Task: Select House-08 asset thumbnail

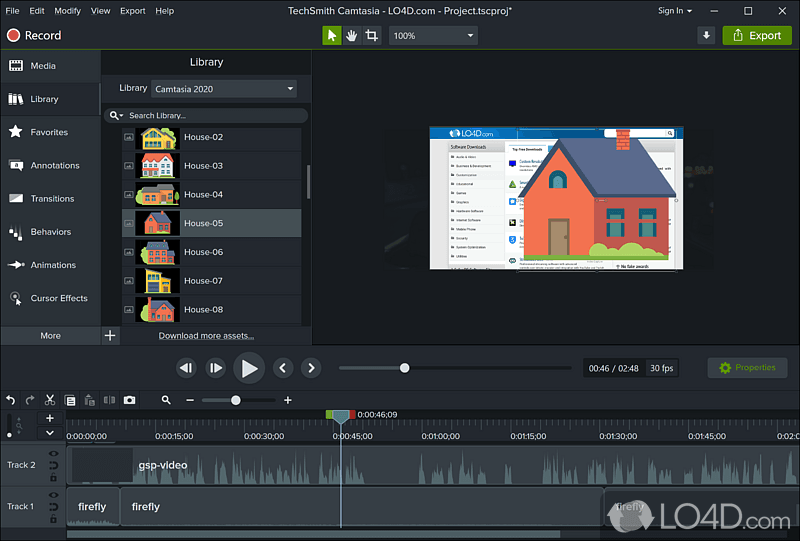Action: [158, 309]
